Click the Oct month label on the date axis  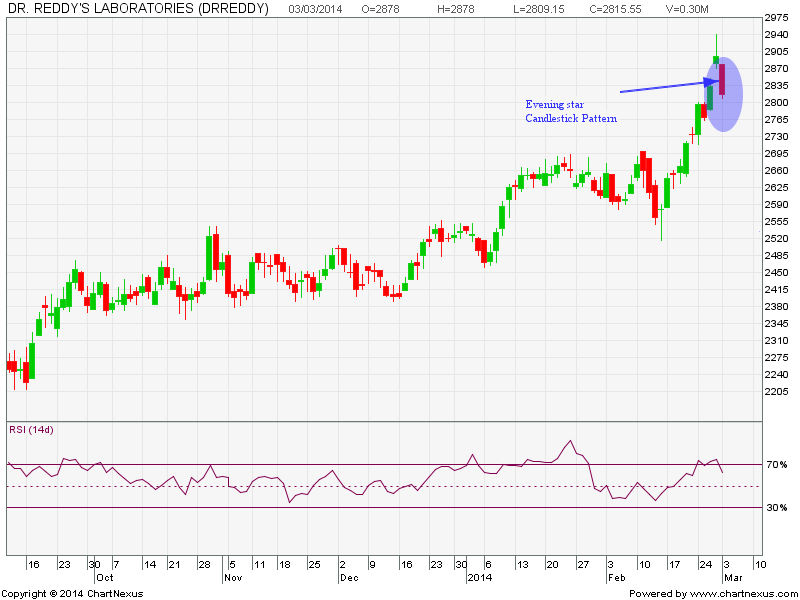coord(105,578)
